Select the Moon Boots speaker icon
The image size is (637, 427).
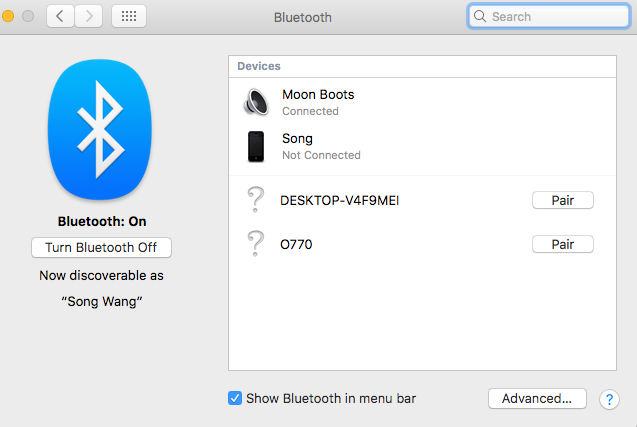click(256, 102)
